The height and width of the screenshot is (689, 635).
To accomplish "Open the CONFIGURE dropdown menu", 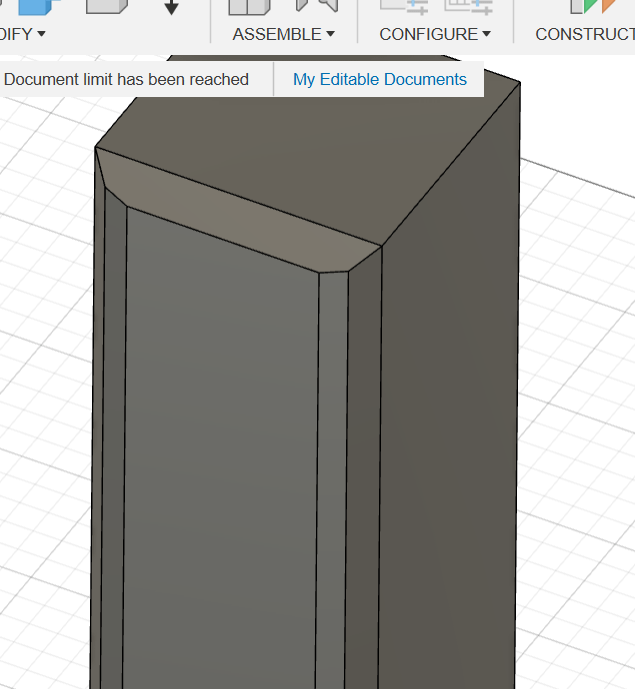I will click(435, 34).
